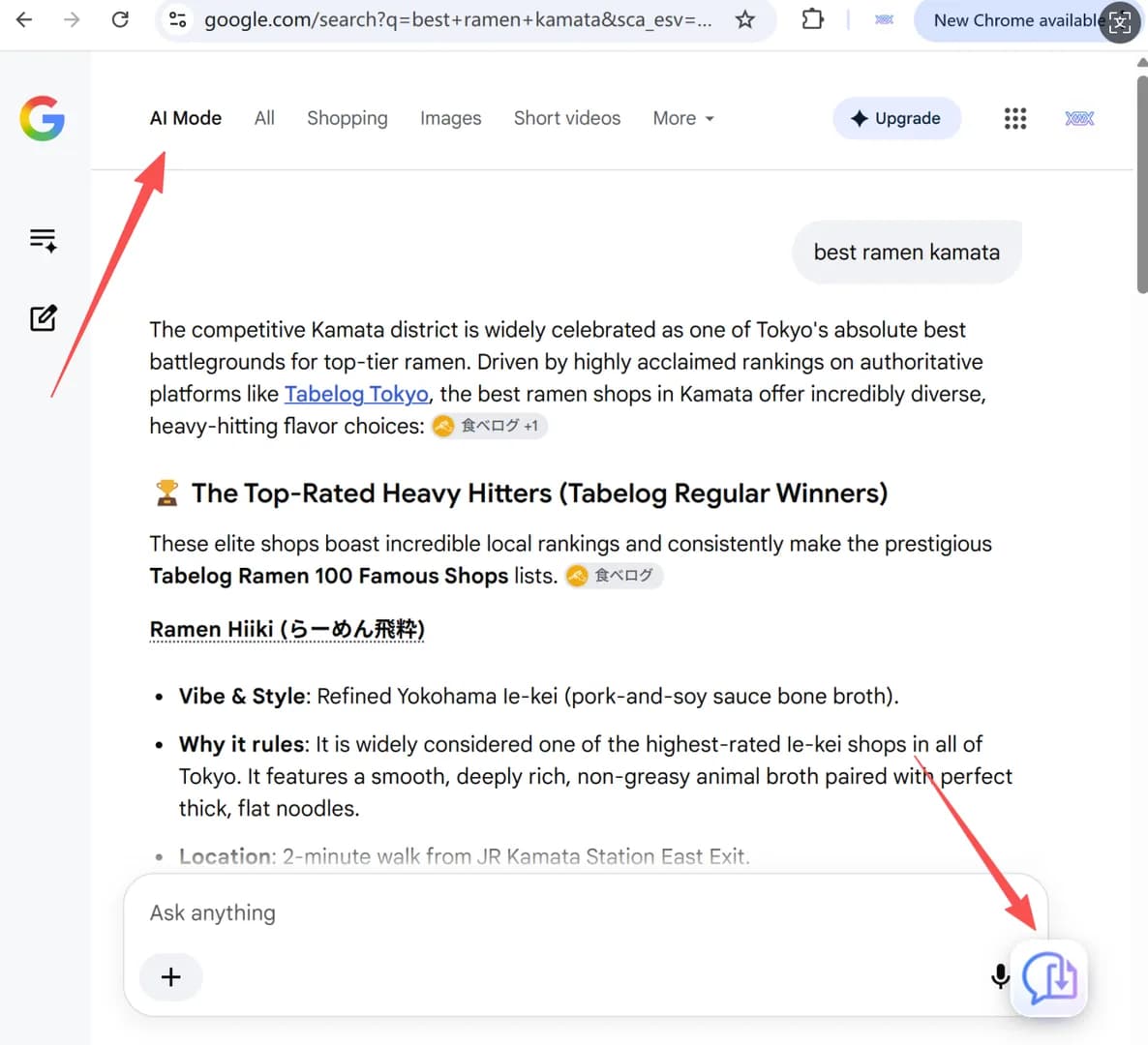Bookmark this page with the star icon
The height and width of the screenshot is (1045, 1148).
click(744, 19)
